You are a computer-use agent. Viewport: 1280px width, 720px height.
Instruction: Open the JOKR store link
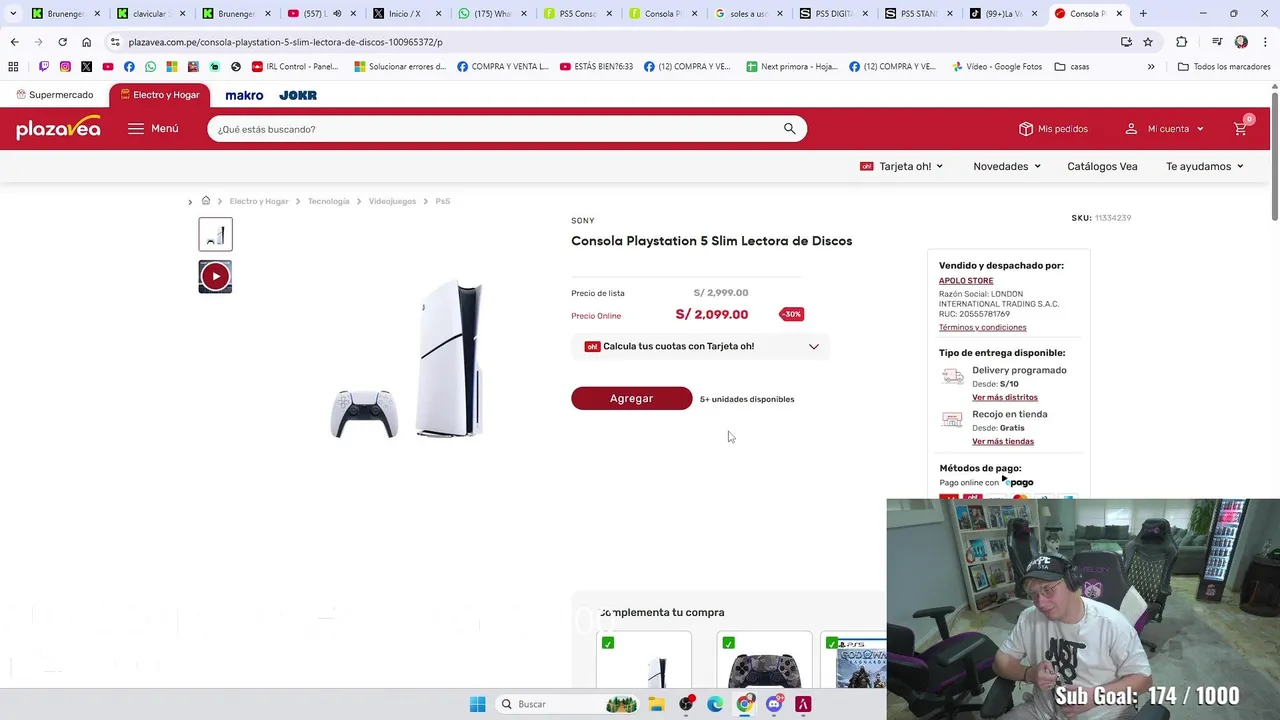pyautogui.click(x=298, y=95)
